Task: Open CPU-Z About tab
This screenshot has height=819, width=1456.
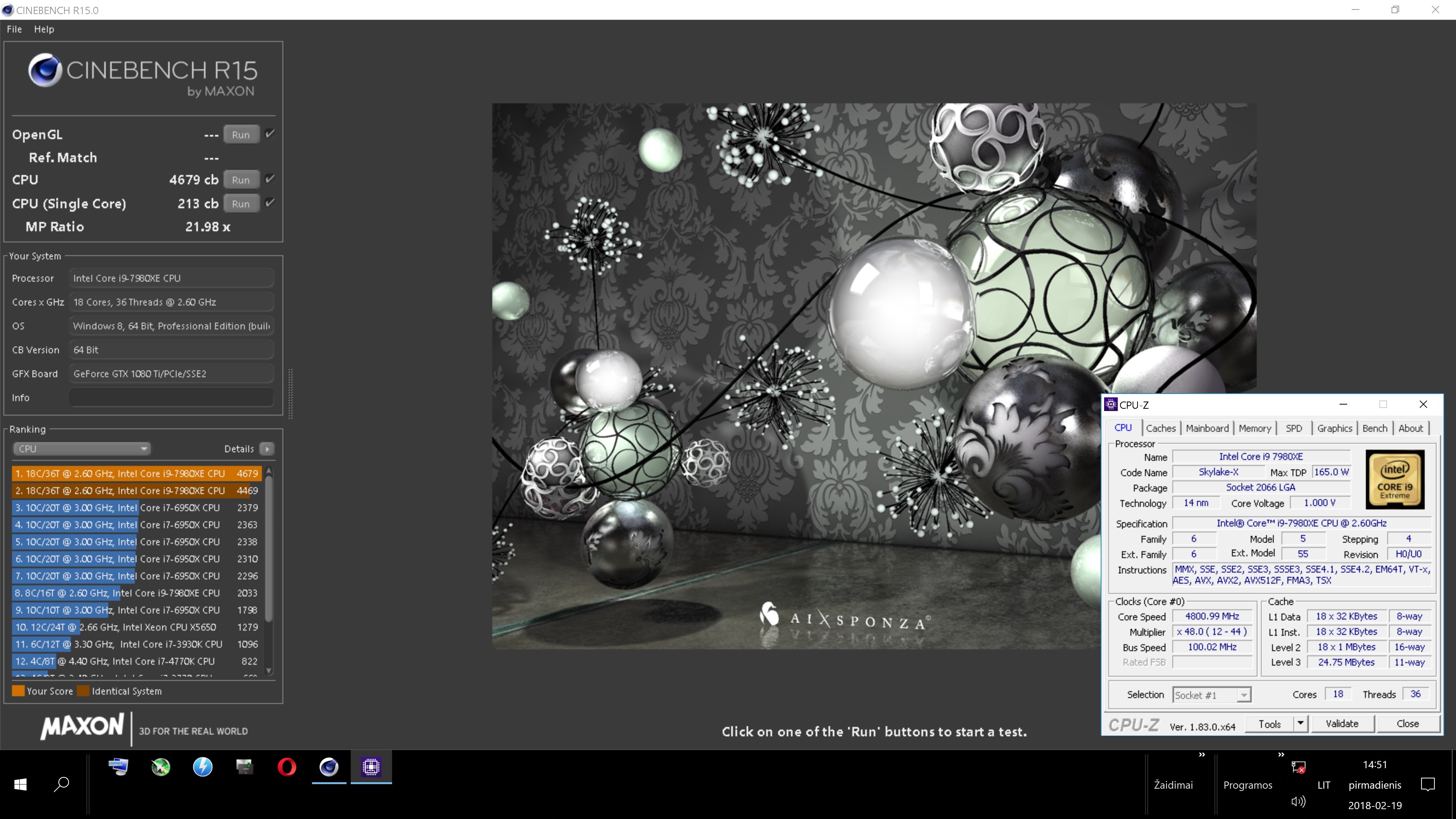Action: (x=1411, y=428)
